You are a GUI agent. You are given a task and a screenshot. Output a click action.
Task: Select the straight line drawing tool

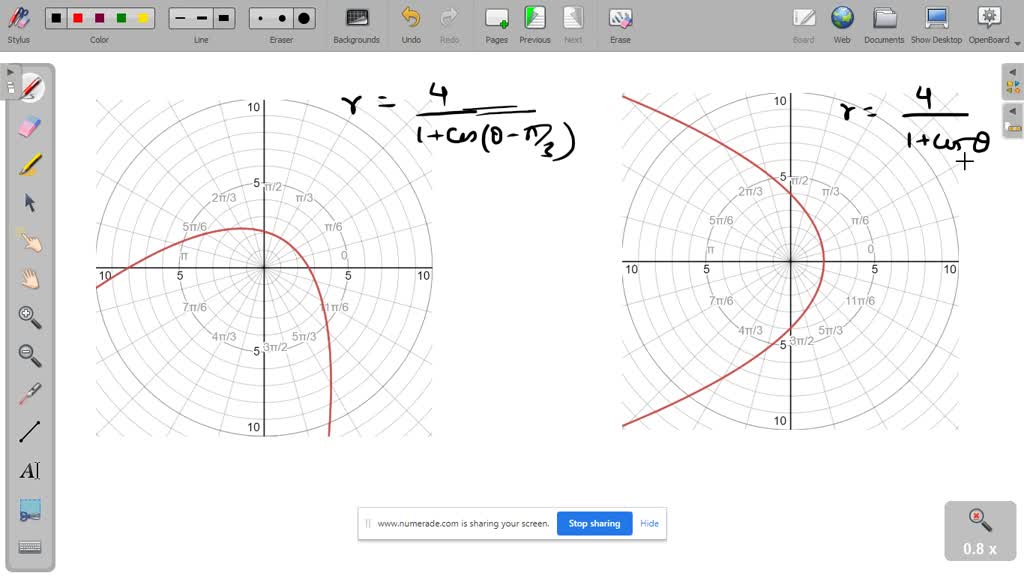pyautogui.click(x=28, y=430)
